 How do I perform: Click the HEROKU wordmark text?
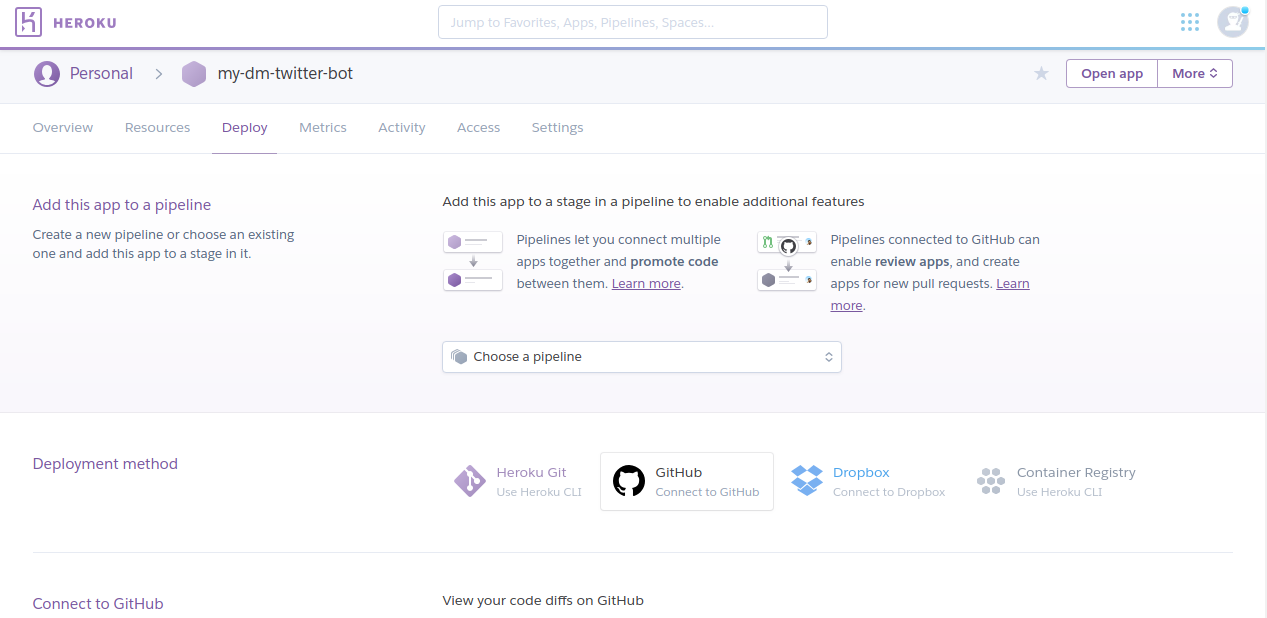click(83, 22)
